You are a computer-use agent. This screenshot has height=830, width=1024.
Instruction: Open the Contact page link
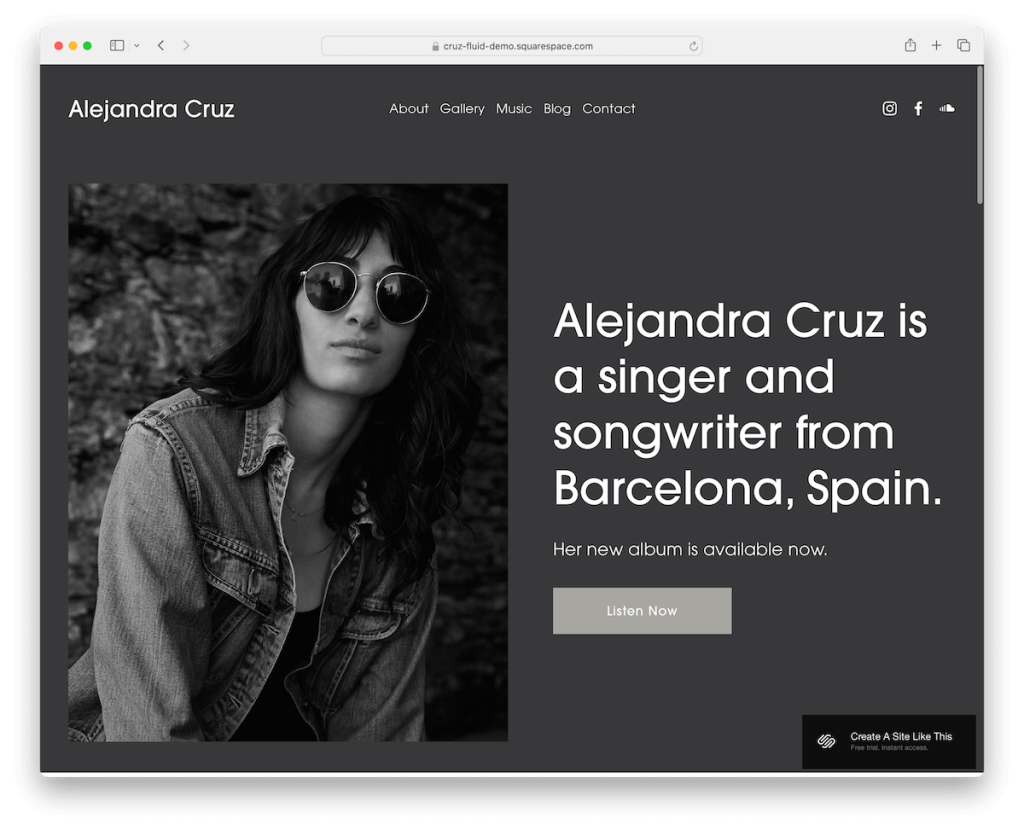pyautogui.click(x=609, y=108)
